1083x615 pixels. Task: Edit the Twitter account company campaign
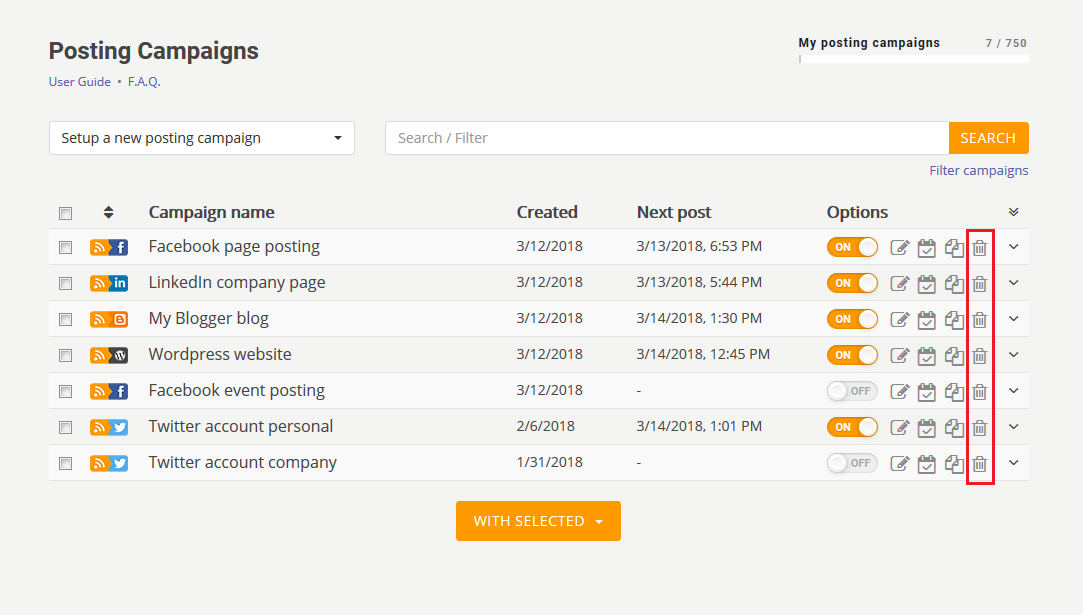(x=899, y=463)
